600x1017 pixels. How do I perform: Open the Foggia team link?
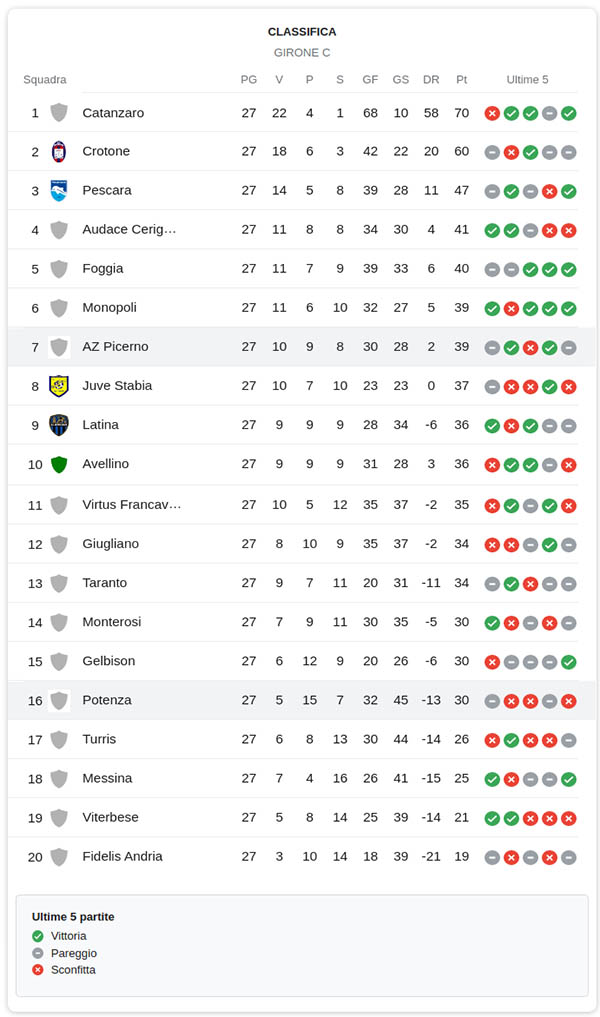coord(103,268)
